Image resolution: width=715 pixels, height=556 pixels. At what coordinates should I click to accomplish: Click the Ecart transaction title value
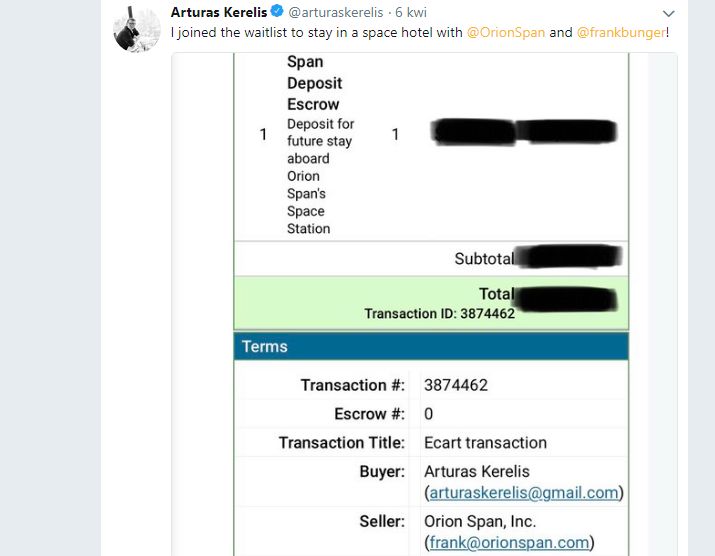point(485,442)
